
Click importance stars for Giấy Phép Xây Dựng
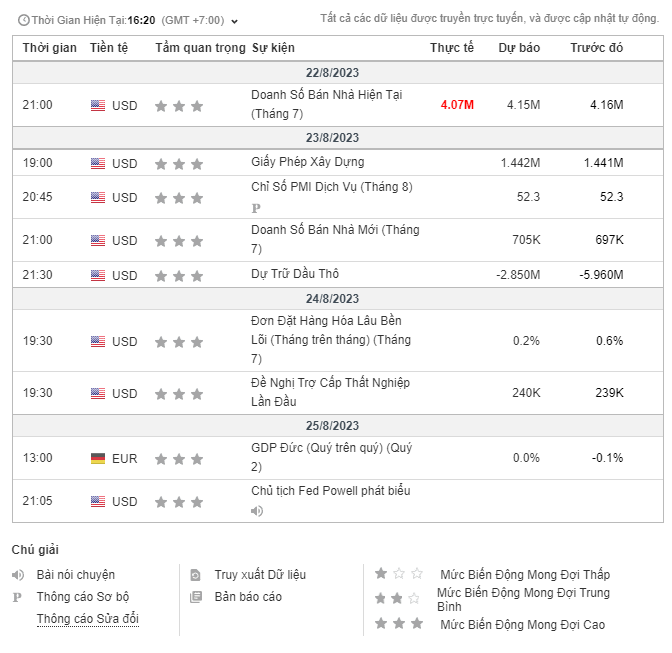pyautogui.click(x=179, y=163)
